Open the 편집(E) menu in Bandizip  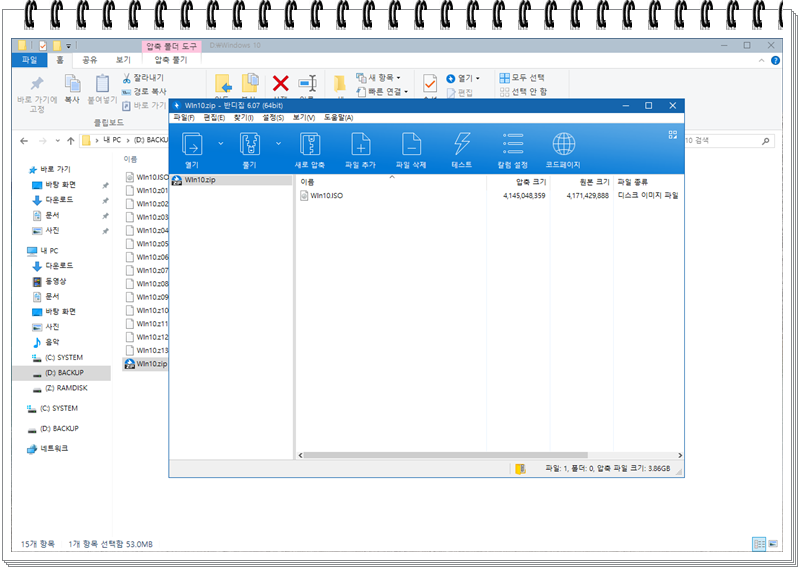pyautogui.click(x=214, y=118)
